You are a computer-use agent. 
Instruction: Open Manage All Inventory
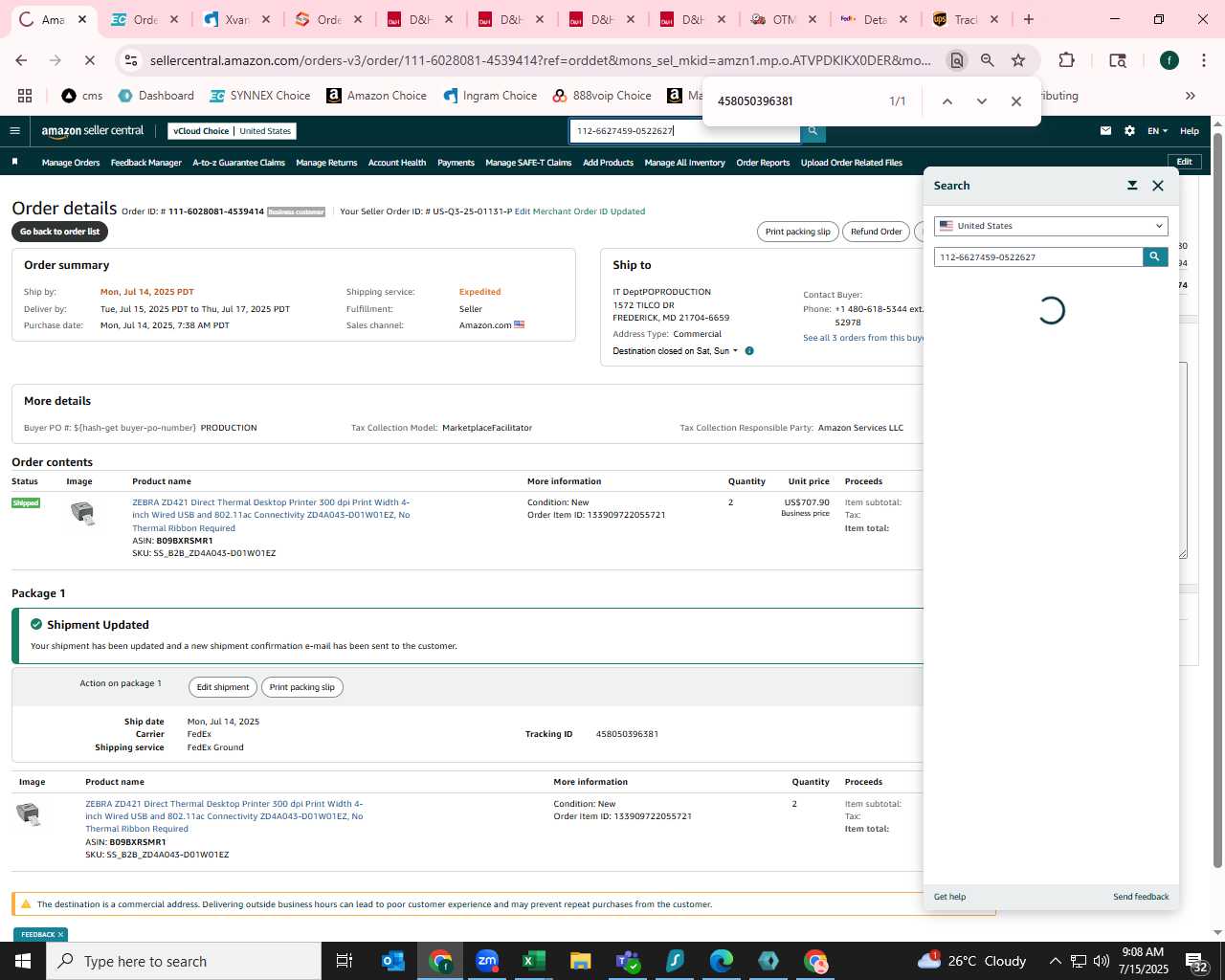click(685, 163)
